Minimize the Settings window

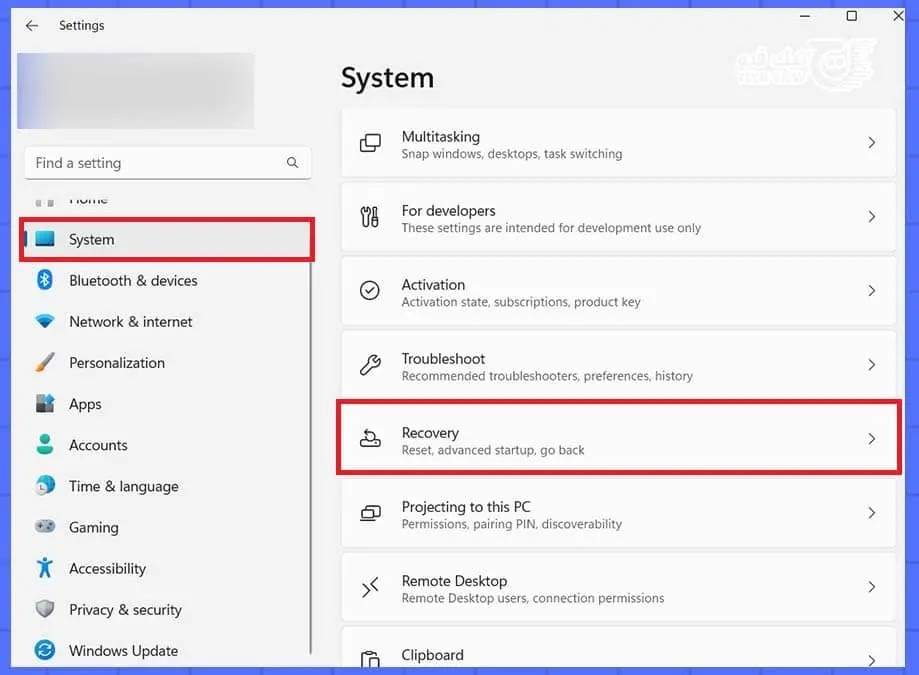coord(805,16)
